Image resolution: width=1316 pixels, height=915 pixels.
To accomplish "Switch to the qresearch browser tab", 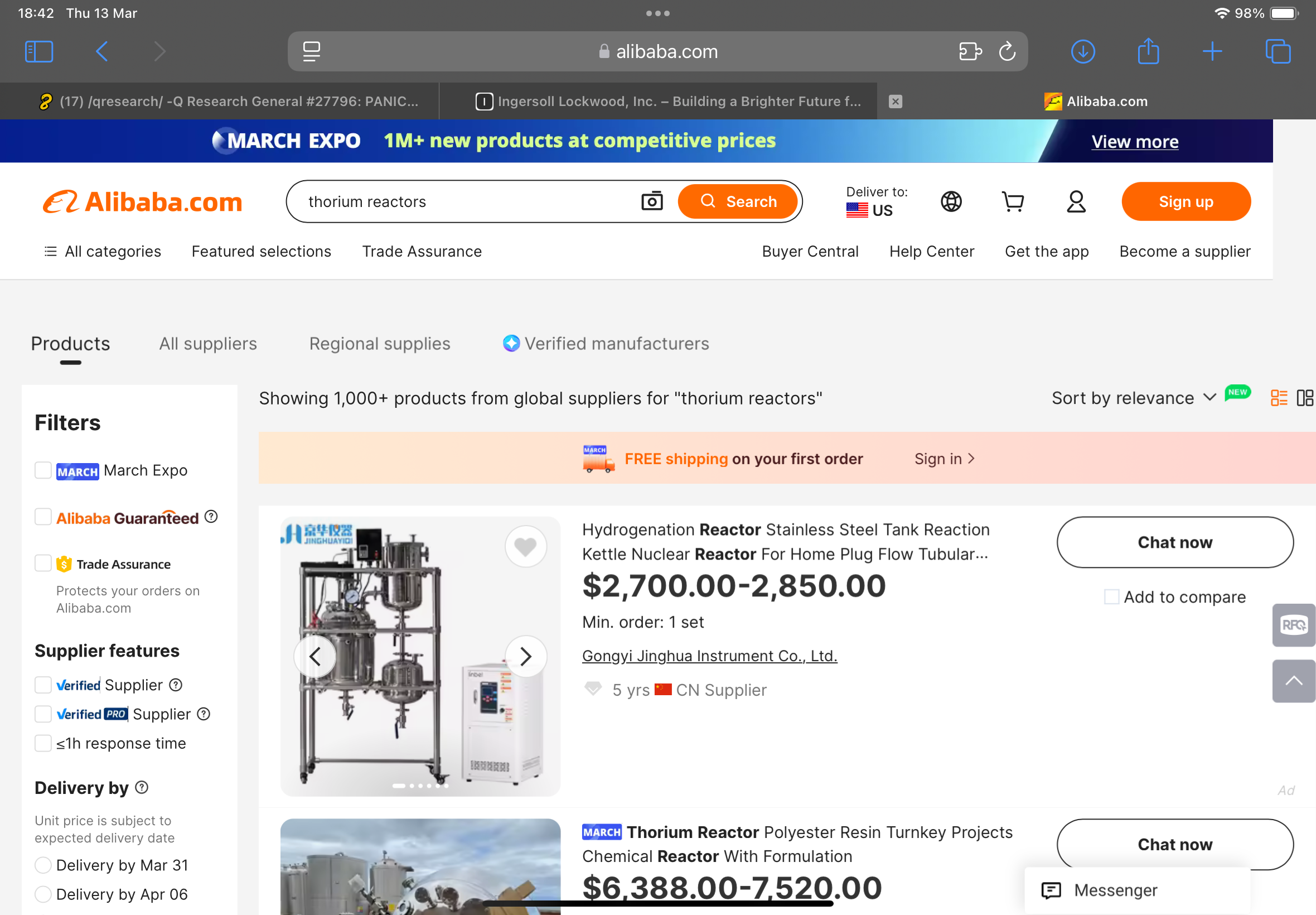I will click(x=220, y=102).
